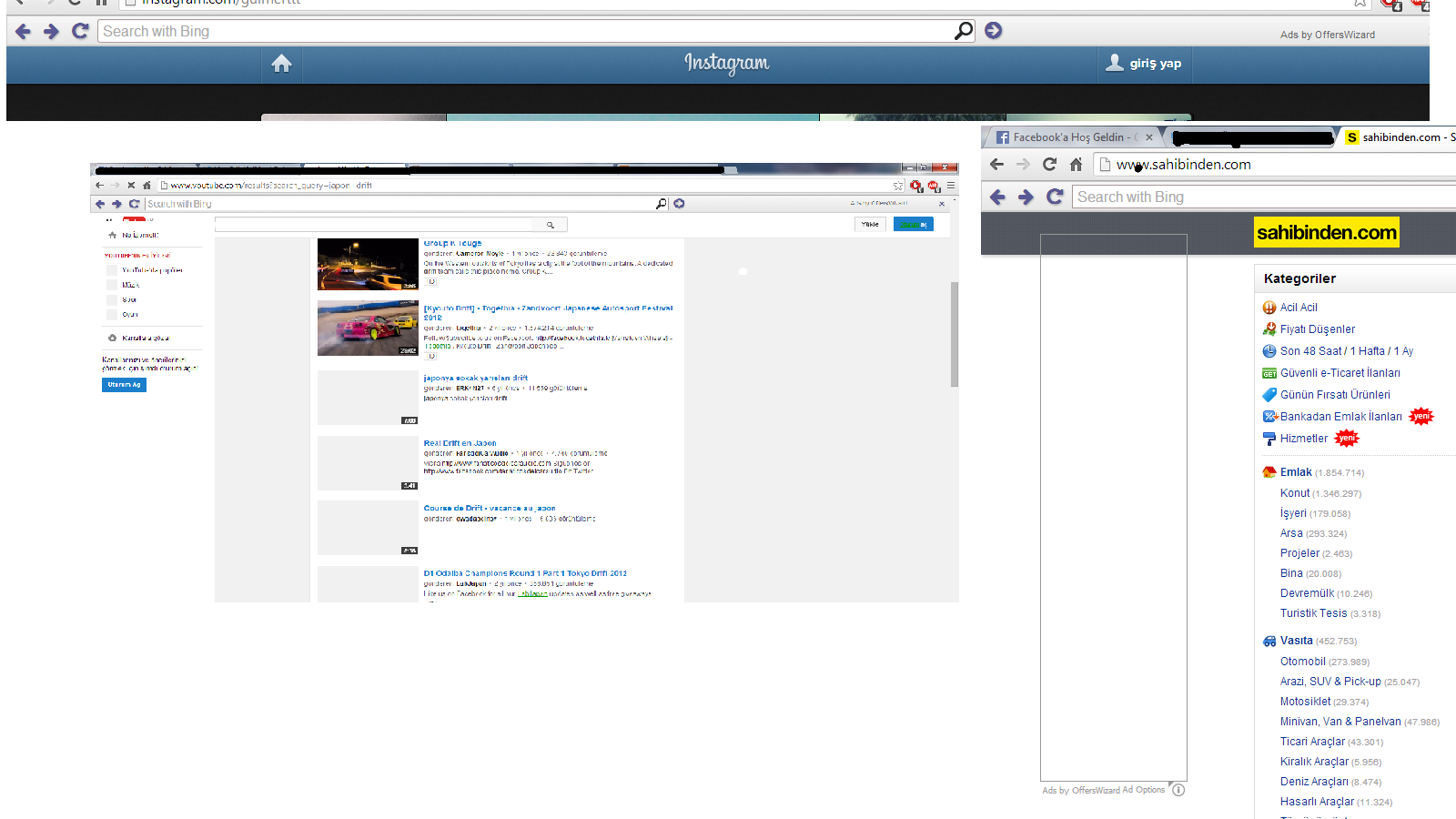Click bookmark star in YouTube window address bar
This screenshot has height=819, width=1456.
(898, 186)
